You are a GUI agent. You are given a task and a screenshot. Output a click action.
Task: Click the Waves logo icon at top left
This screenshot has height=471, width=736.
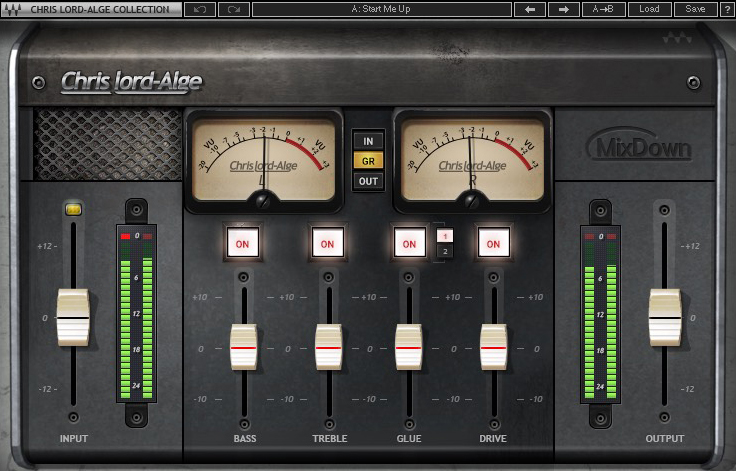[x=12, y=9]
